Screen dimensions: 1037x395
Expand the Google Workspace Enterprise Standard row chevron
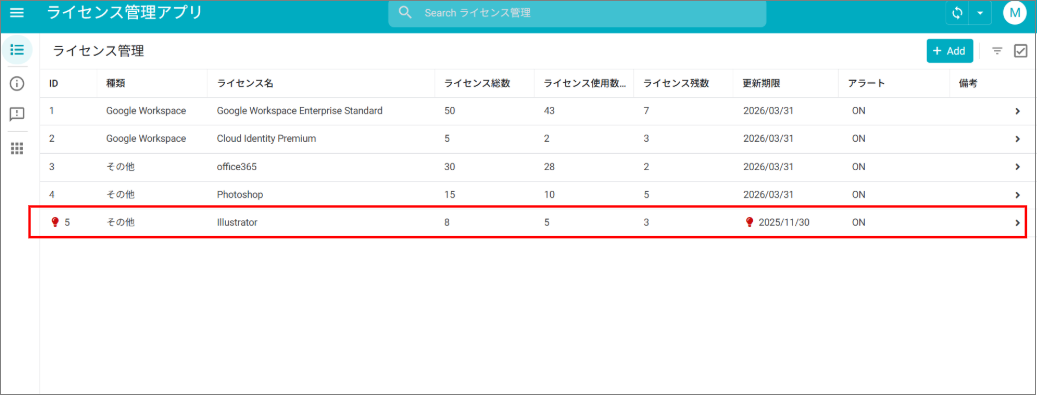(x=1018, y=111)
